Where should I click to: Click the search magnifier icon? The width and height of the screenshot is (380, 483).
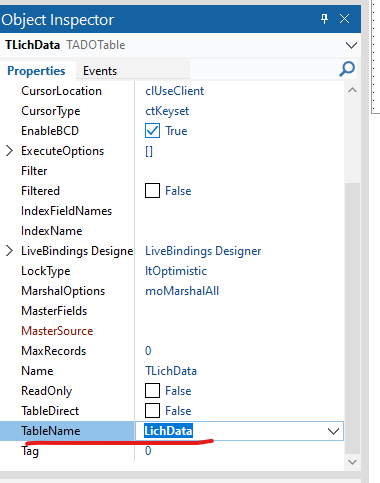click(x=347, y=69)
